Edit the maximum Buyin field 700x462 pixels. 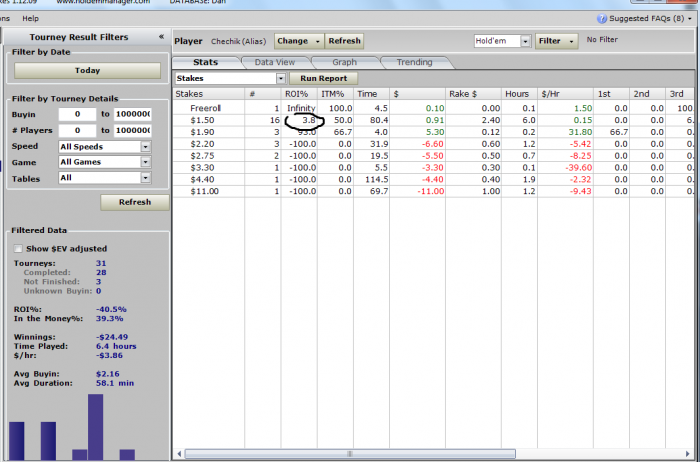coord(133,114)
